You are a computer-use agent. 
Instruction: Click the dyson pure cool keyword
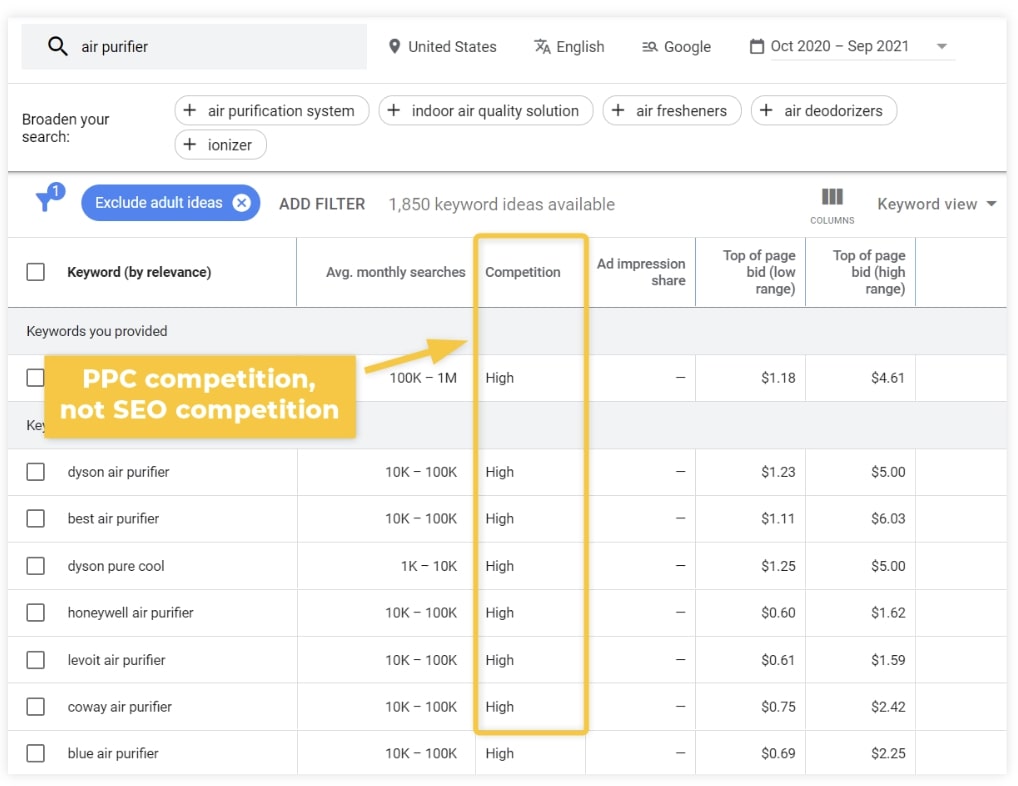[x=116, y=566]
